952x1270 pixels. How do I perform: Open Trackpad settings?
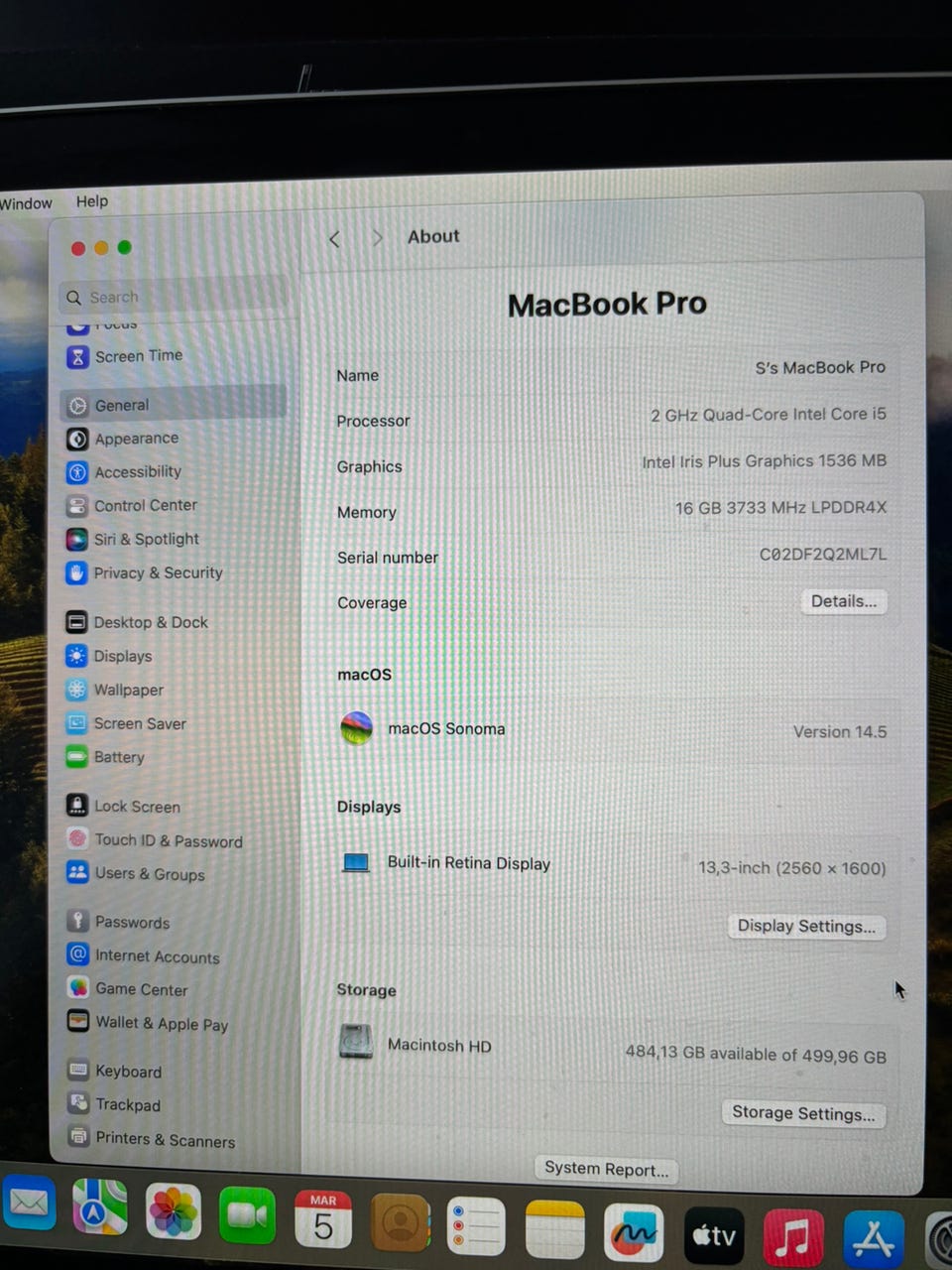114,1104
